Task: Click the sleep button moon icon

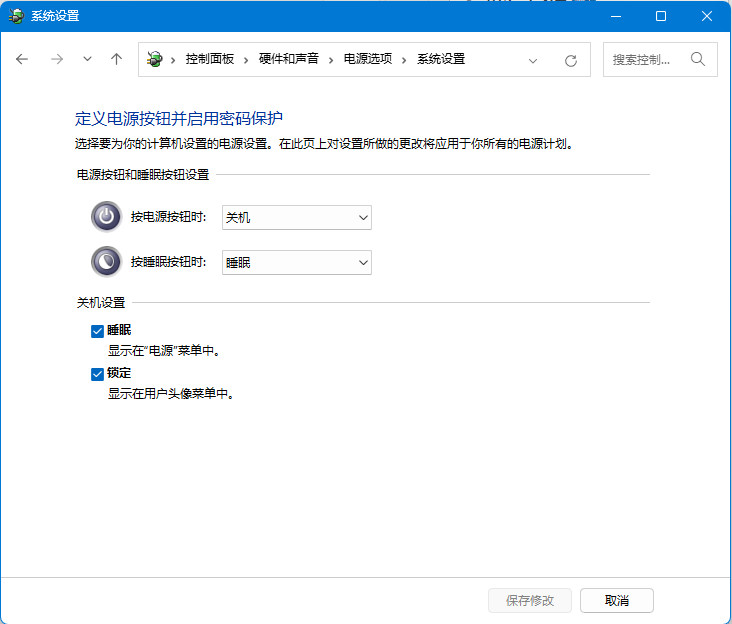Action: [x=106, y=261]
